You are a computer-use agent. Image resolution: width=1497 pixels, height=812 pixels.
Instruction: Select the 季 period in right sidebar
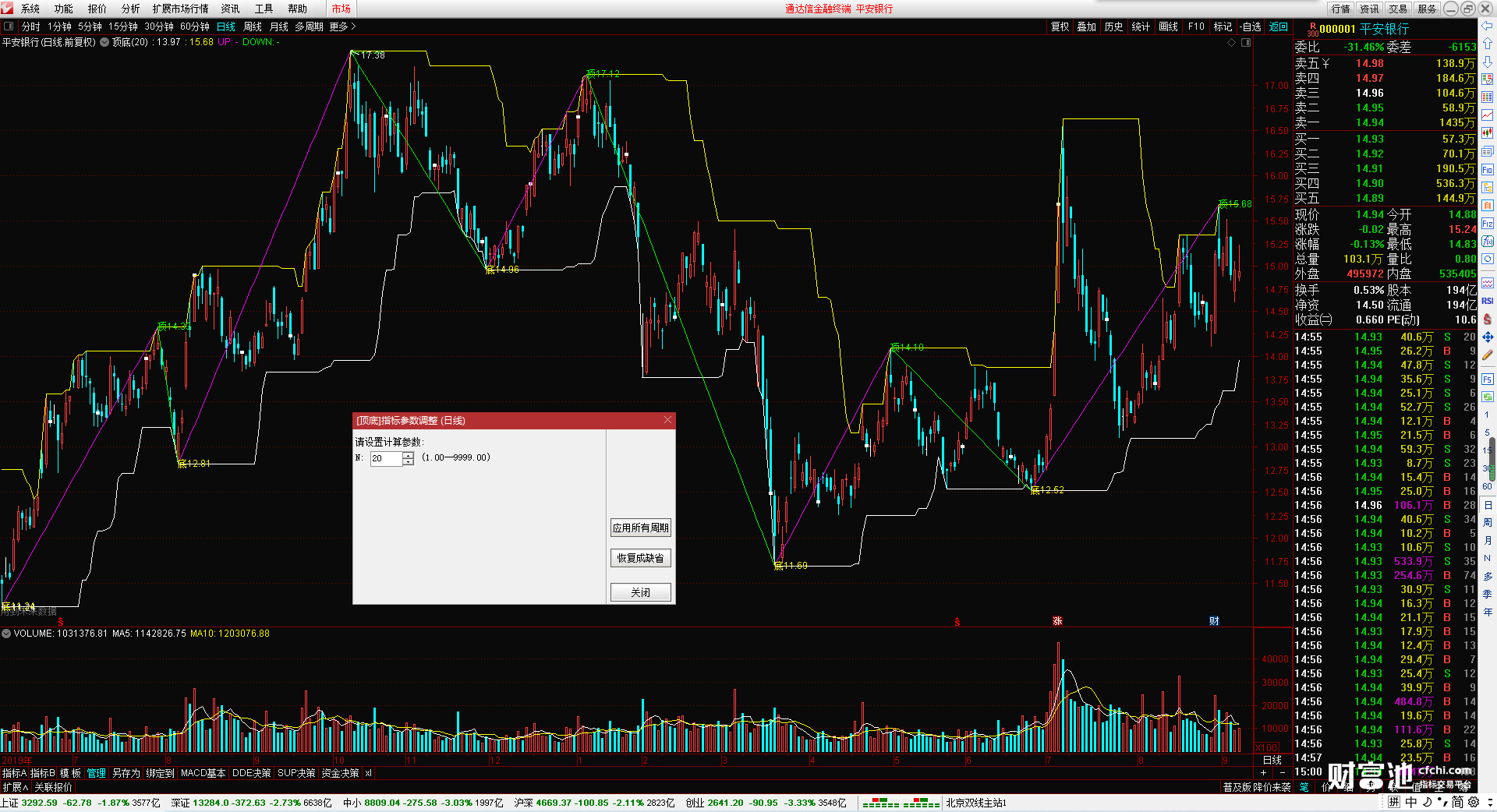pos(1488,594)
